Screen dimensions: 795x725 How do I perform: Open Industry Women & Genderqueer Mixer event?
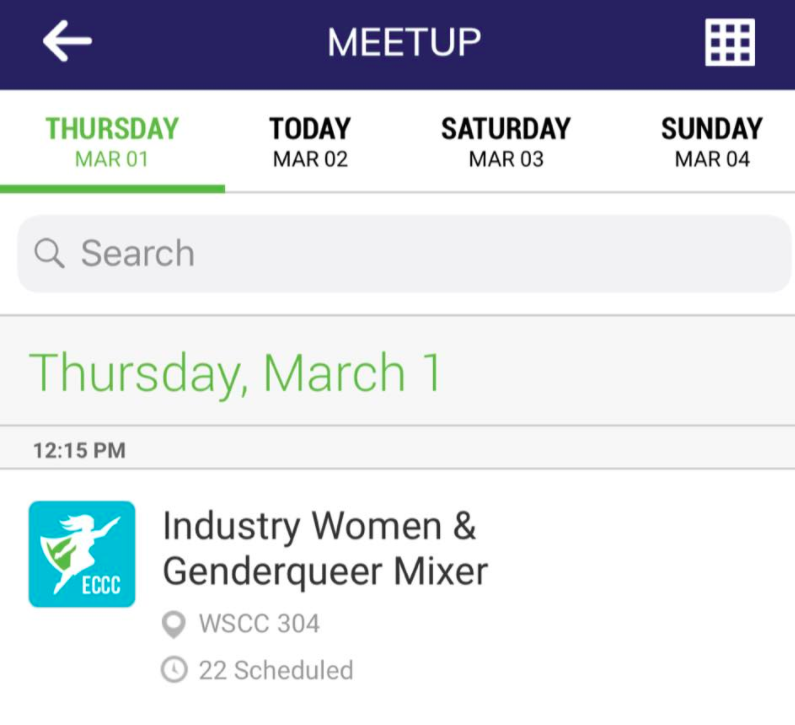tap(325, 548)
